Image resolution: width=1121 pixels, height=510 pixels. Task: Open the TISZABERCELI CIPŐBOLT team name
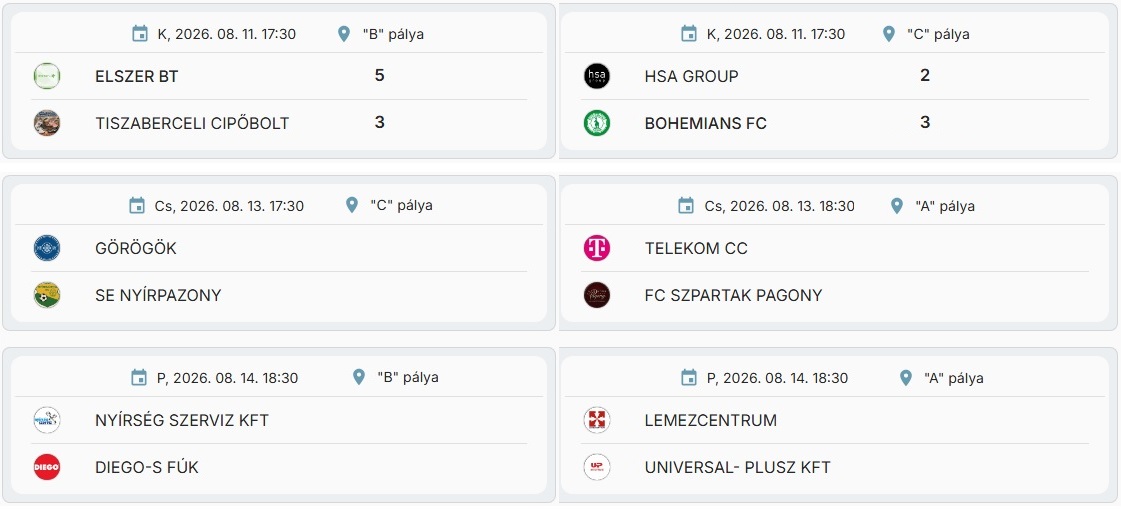192,123
